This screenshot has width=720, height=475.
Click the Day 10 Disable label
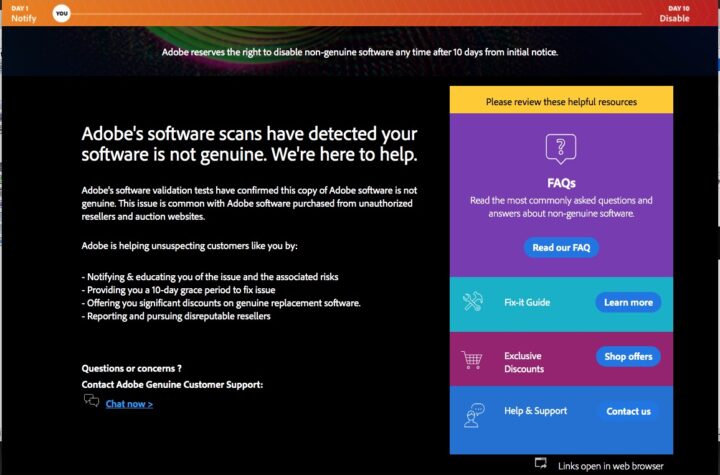(674, 14)
